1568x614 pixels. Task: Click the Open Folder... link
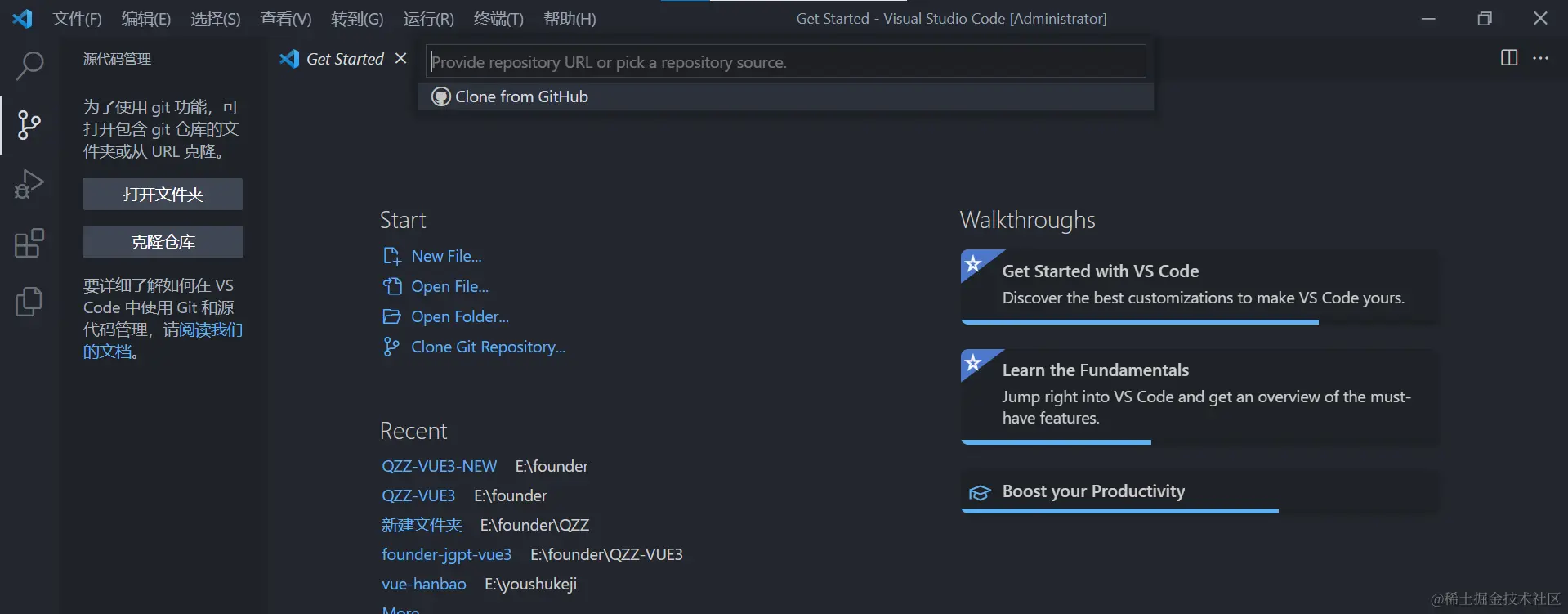[460, 316]
